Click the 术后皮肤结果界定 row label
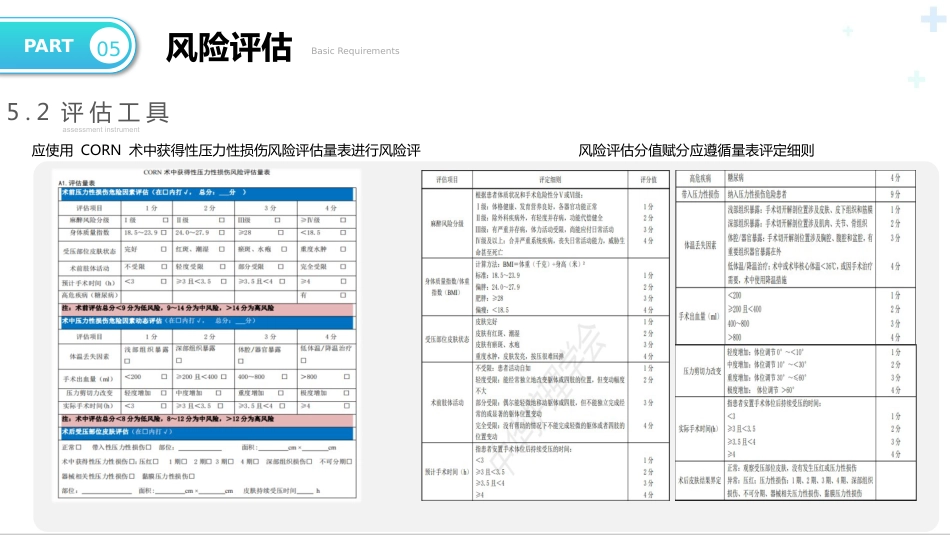 [700, 480]
